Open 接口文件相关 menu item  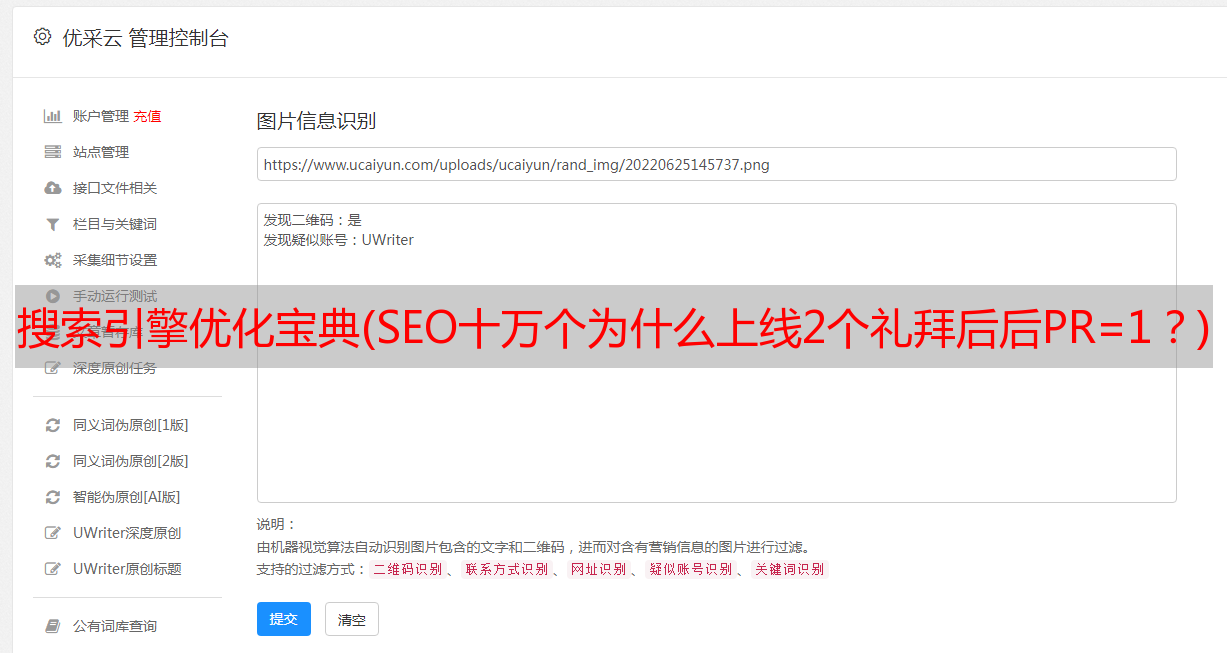point(115,188)
